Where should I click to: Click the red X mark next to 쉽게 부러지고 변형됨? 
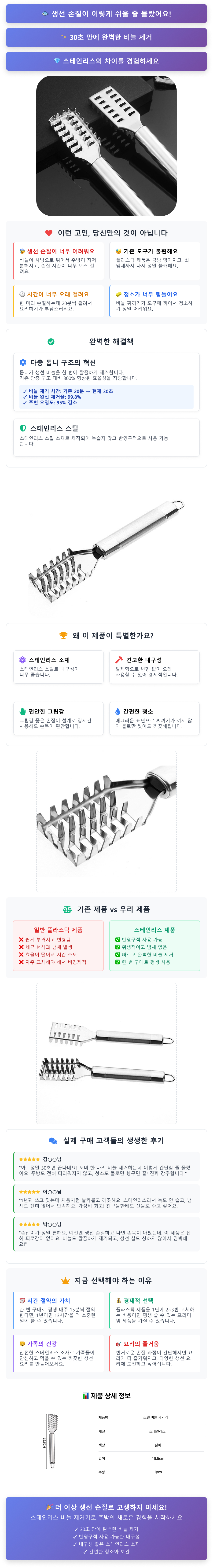pyautogui.click(x=21, y=939)
